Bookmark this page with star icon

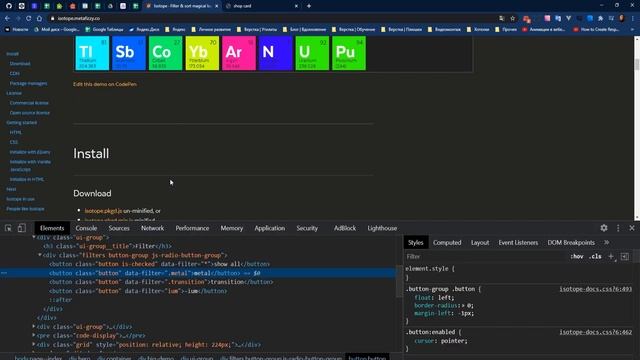click(x=513, y=18)
